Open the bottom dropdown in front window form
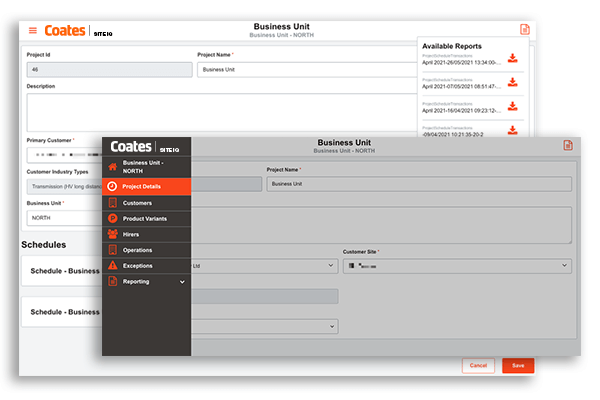Viewport: 600px width, 400px height. point(264,327)
